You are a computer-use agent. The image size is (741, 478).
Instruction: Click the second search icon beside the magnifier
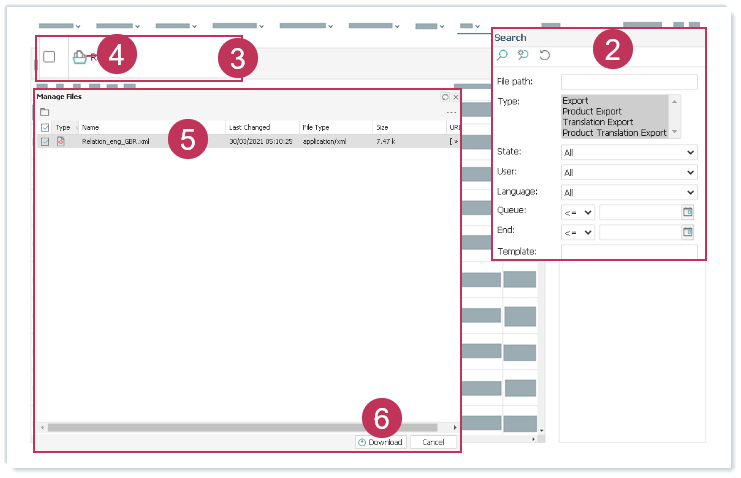click(523, 56)
